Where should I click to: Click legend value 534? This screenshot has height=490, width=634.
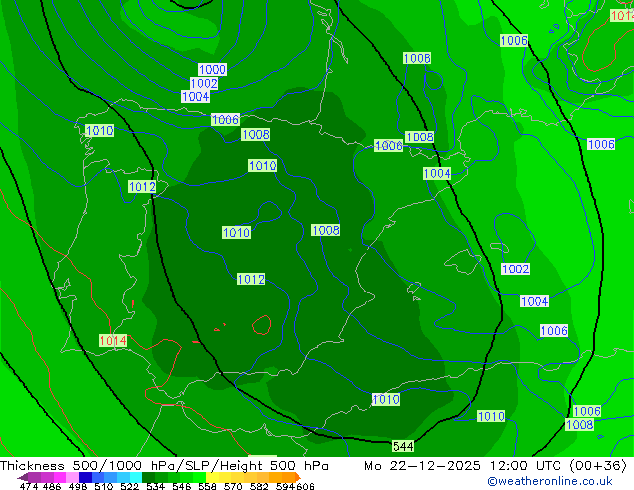point(155,486)
